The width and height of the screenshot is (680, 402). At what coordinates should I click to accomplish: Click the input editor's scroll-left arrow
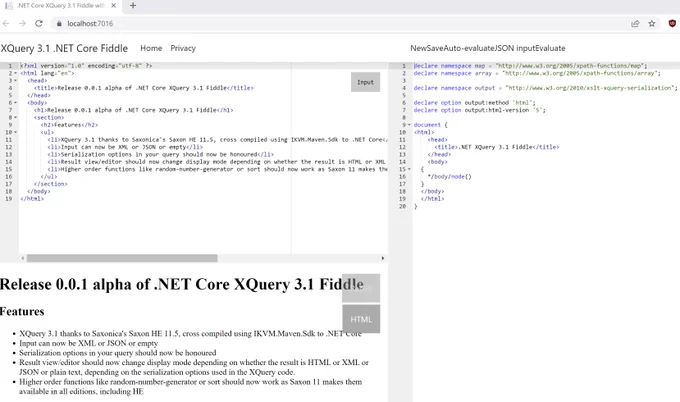coord(23,258)
